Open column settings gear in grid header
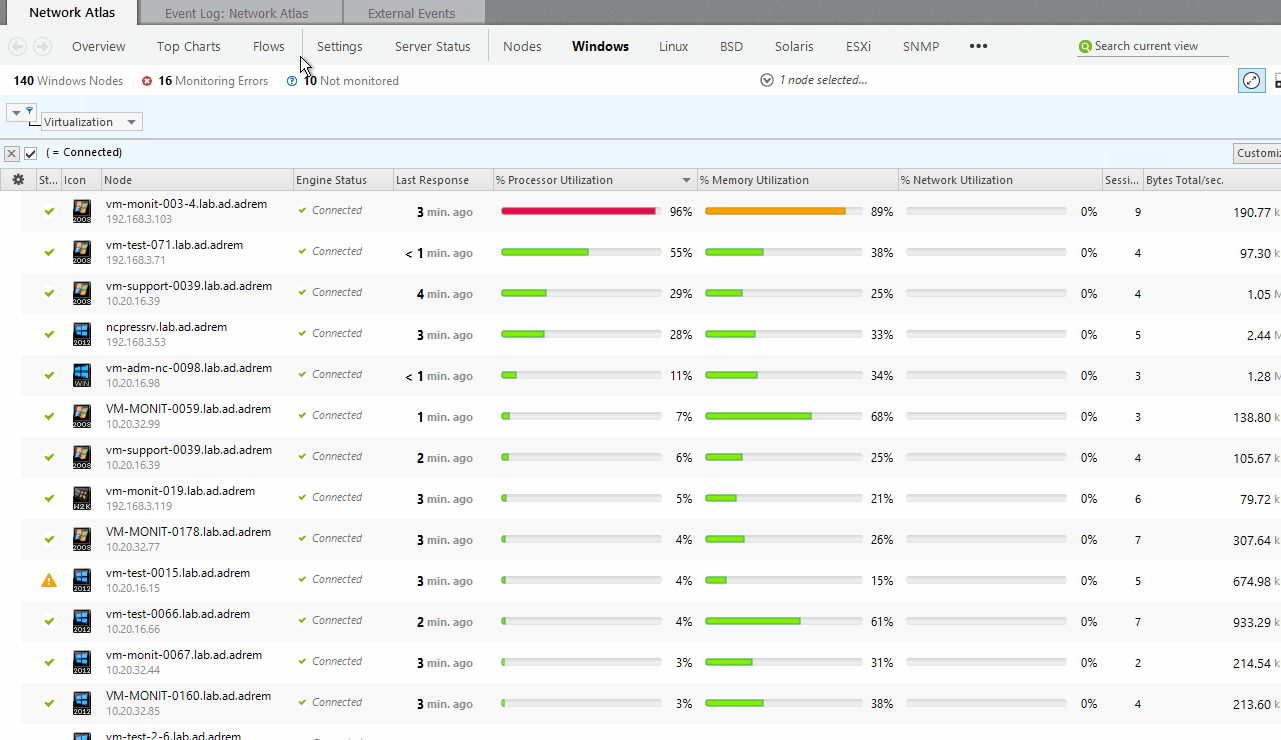This screenshot has height=740, width=1281. tap(18, 180)
